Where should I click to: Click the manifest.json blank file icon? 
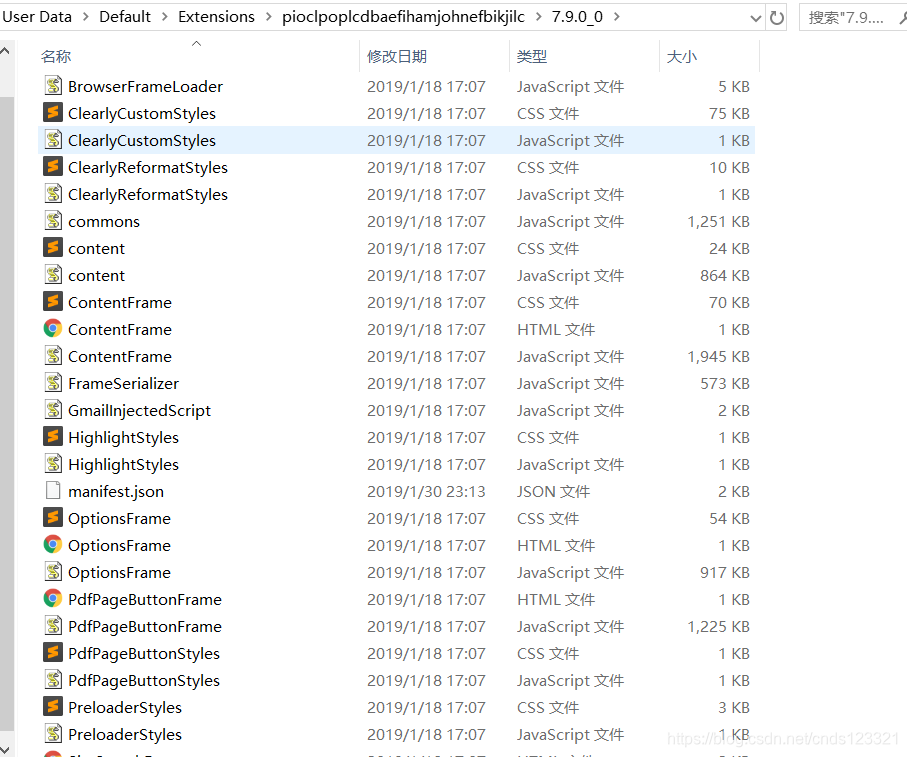53,490
